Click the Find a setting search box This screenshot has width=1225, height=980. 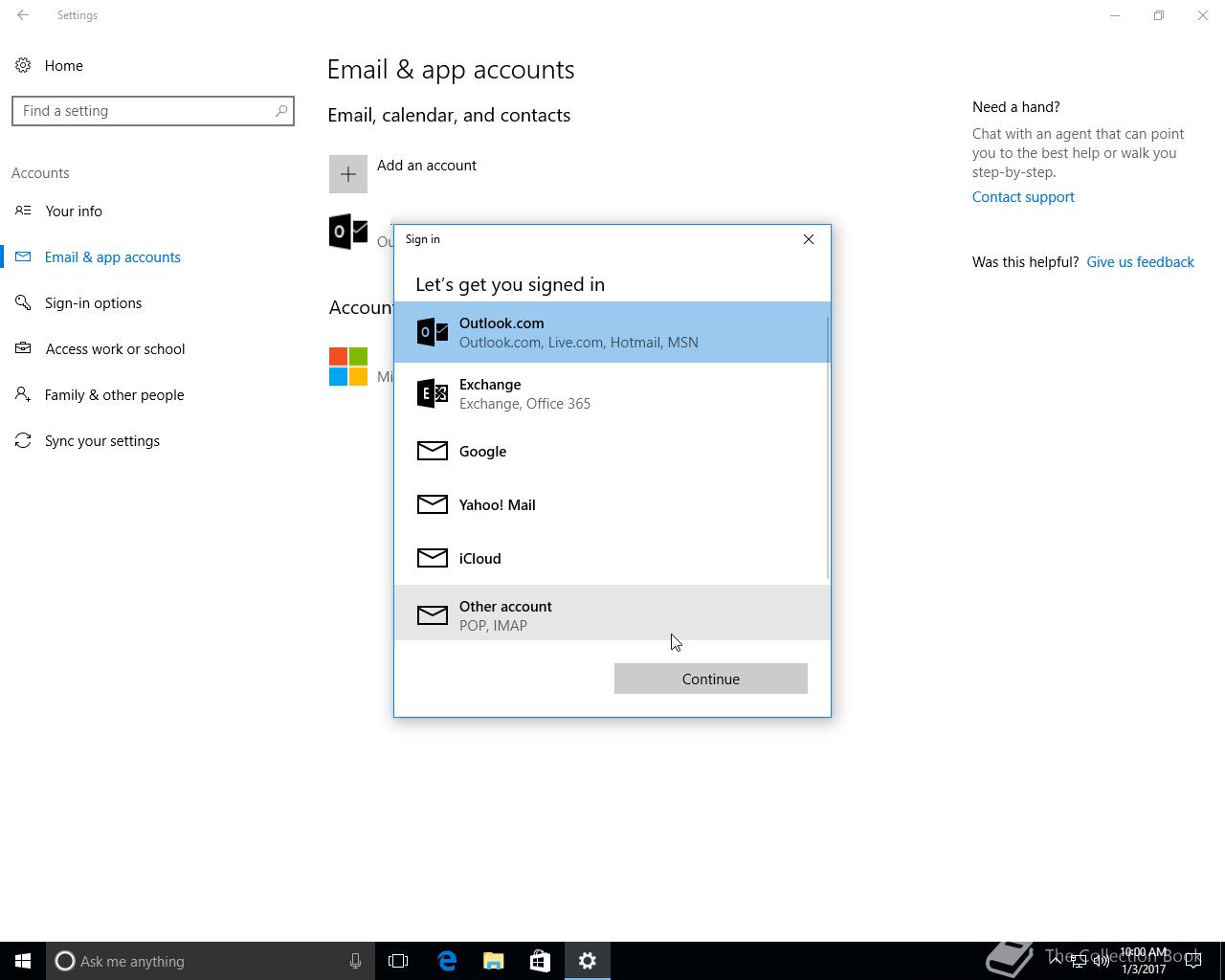(x=153, y=111)
